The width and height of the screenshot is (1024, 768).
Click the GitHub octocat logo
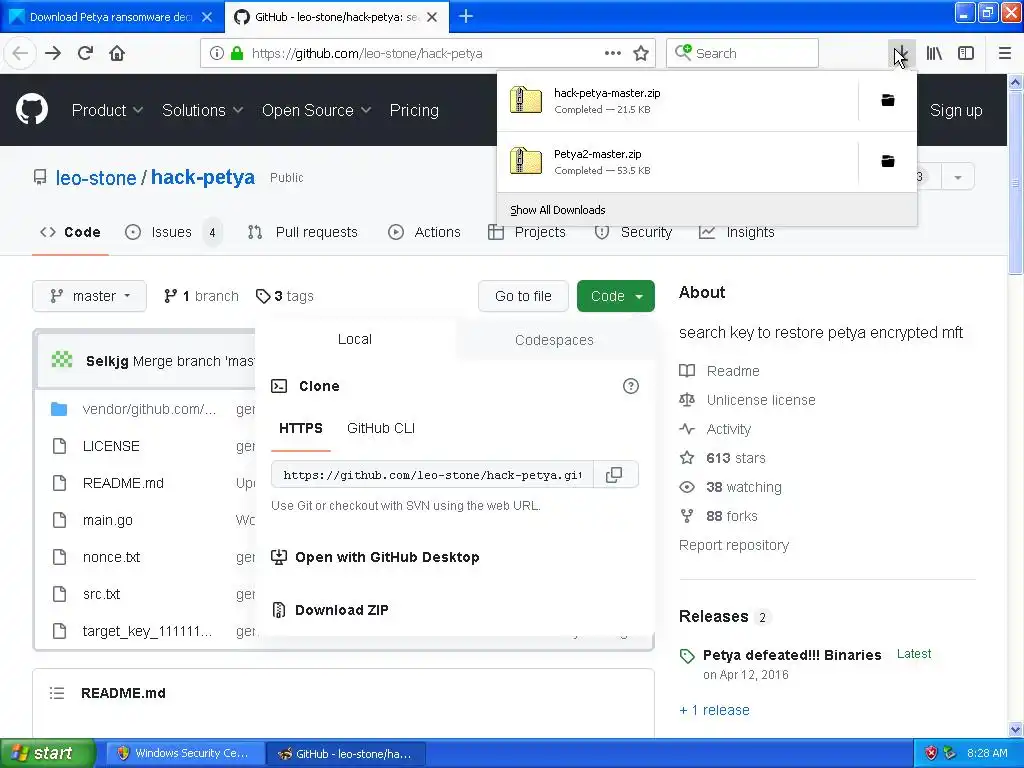(31, 109)
